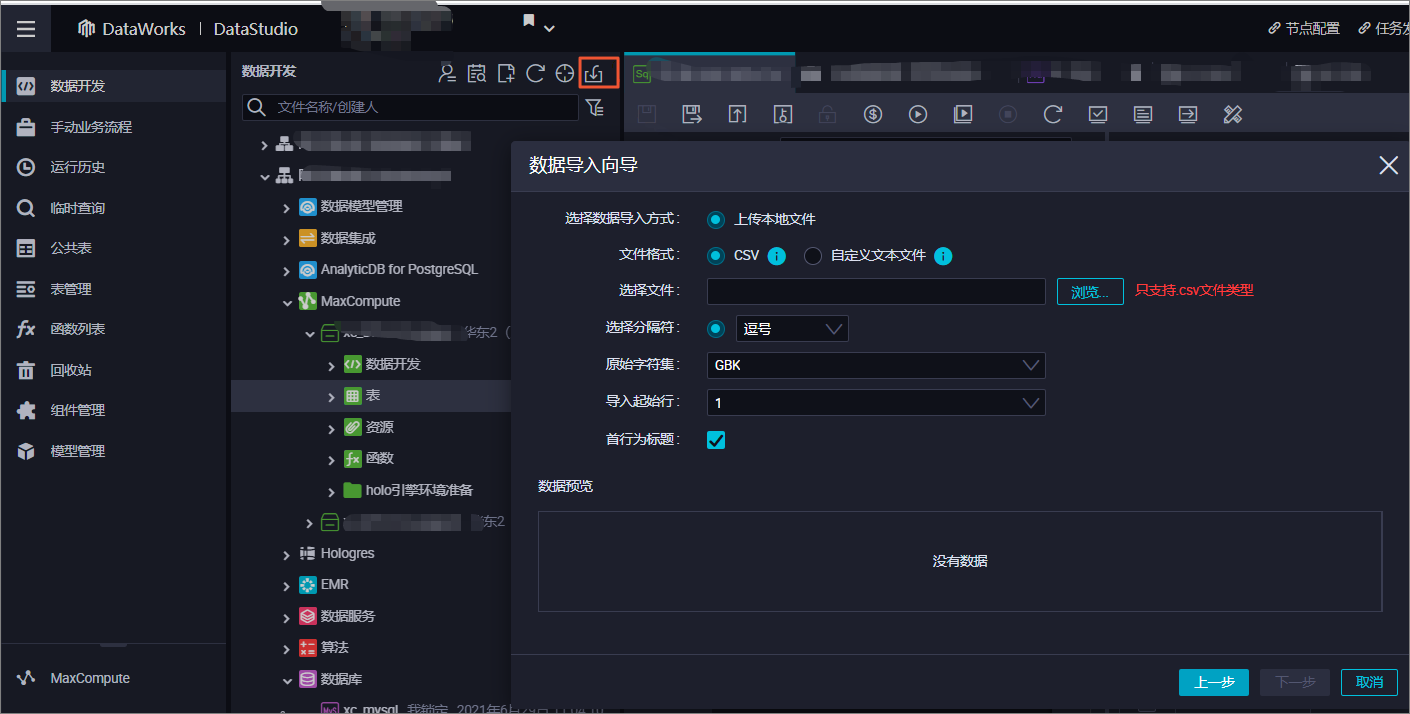Expand the EMR tree node

click(287, 585)
